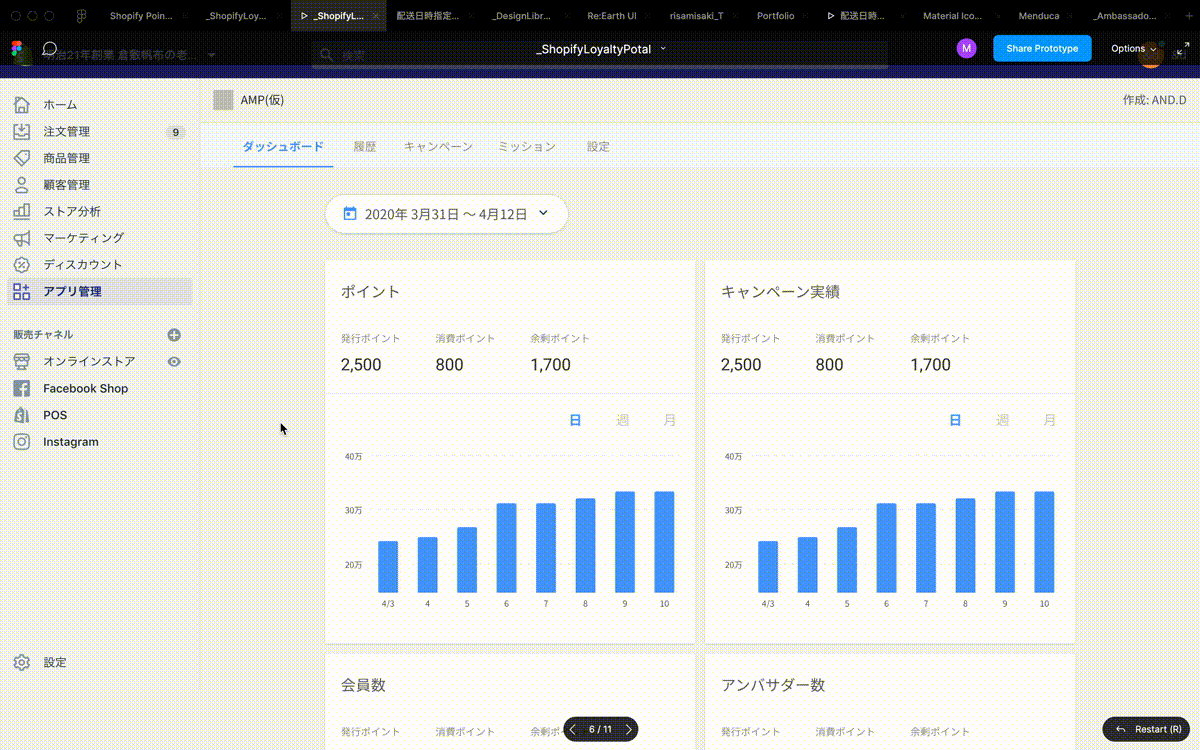1200x750 pixels.
Task: Go to next prototype frame arrow
Action: (628, 730)
